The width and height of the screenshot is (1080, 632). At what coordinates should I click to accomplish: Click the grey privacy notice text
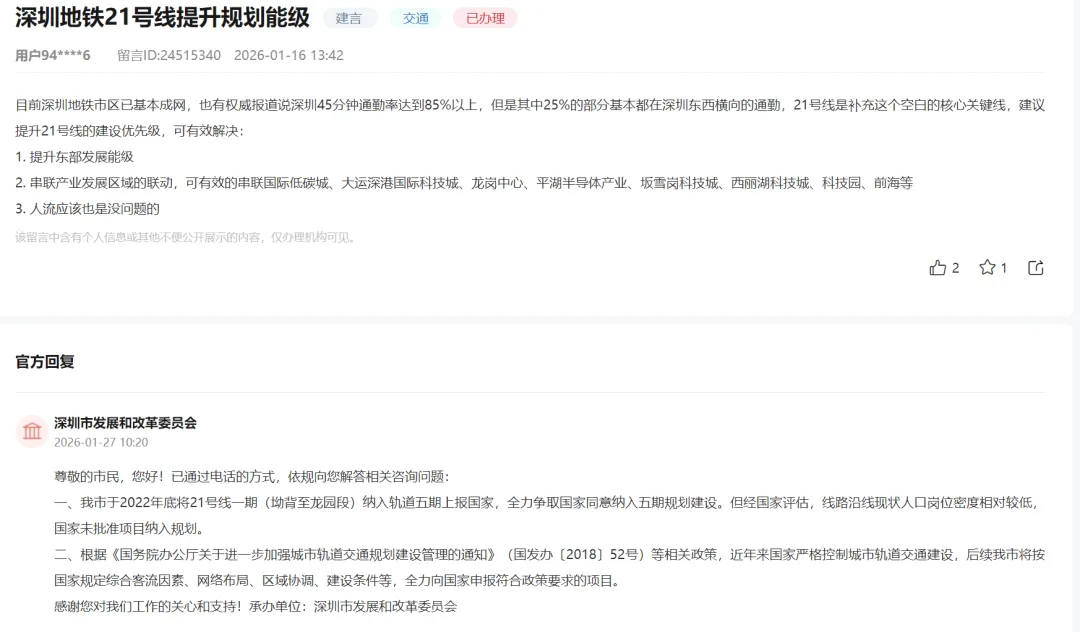(x=186, y=238)
